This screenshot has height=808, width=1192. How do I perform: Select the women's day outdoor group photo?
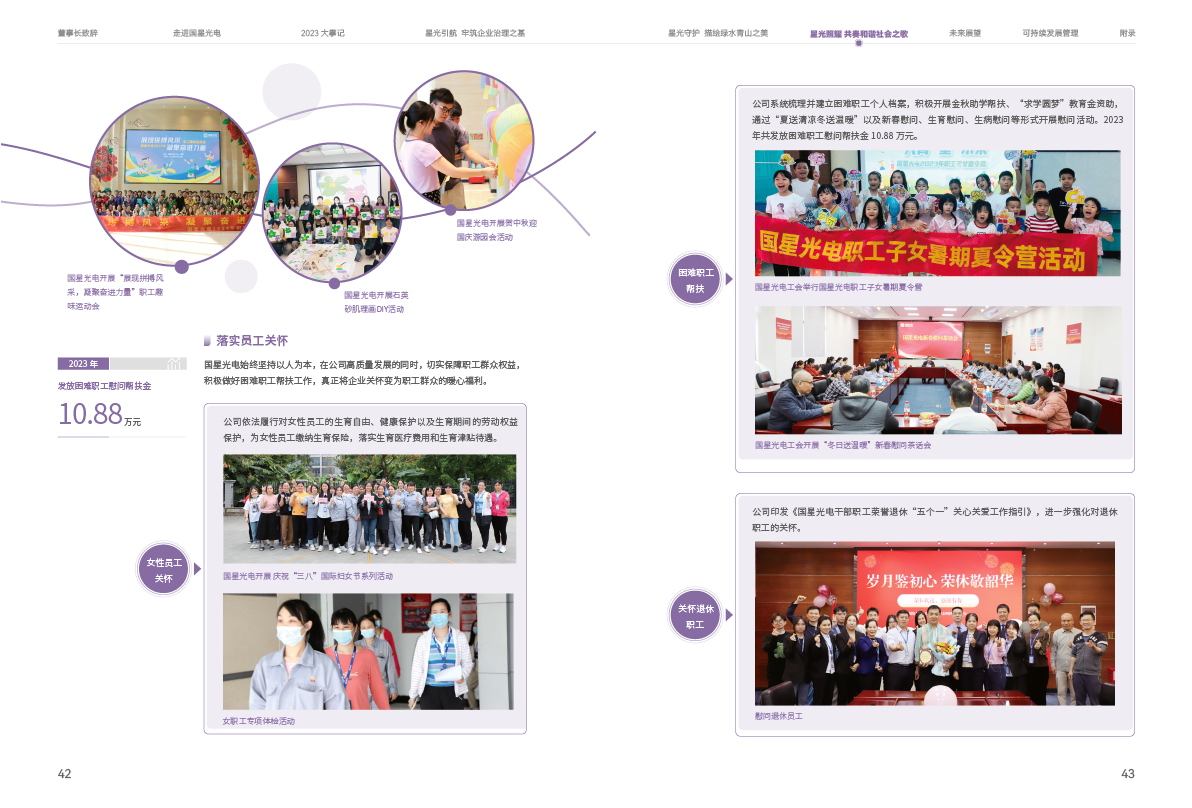369,509
